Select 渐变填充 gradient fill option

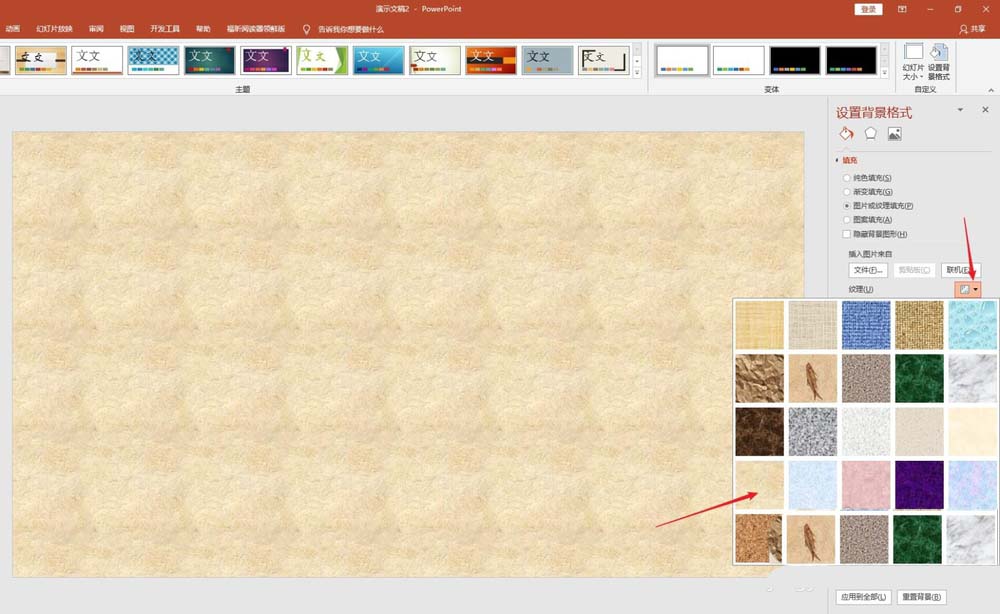click(868, 192)
